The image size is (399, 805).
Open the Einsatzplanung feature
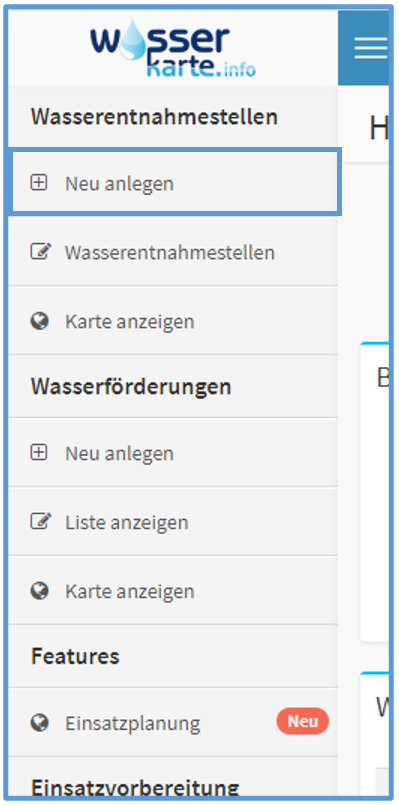tap(173, 722)
